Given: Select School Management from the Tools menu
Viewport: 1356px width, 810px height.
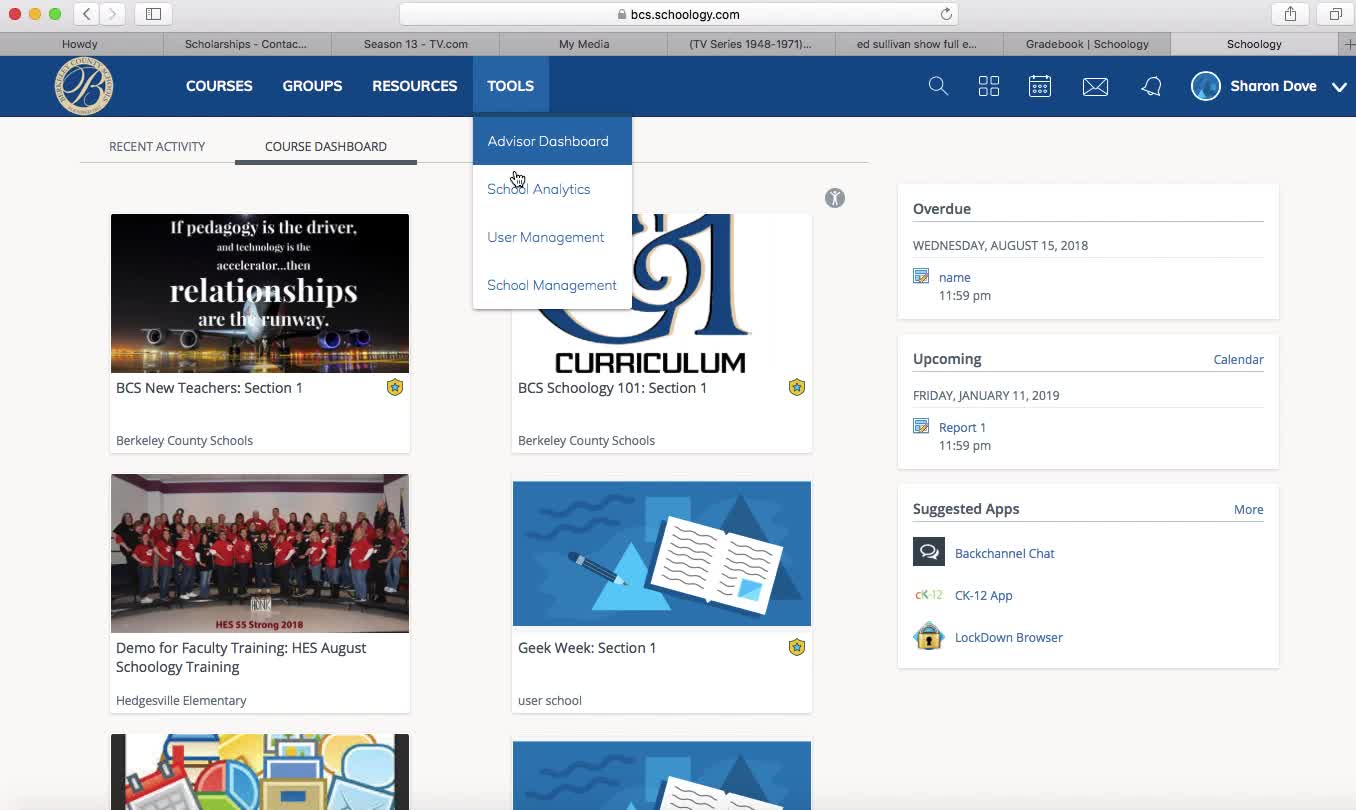Looking at the screenshot, I should click(x=552, y=285).
